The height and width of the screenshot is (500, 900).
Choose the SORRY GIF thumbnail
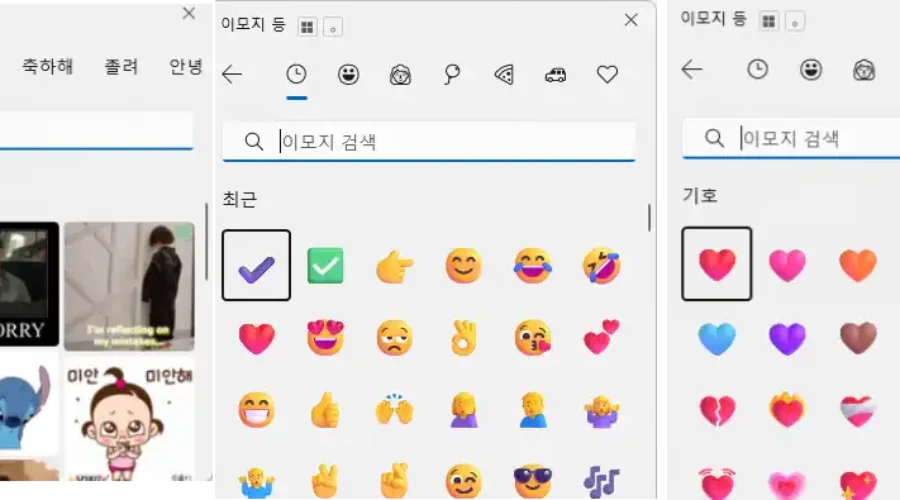click(29, 284)
